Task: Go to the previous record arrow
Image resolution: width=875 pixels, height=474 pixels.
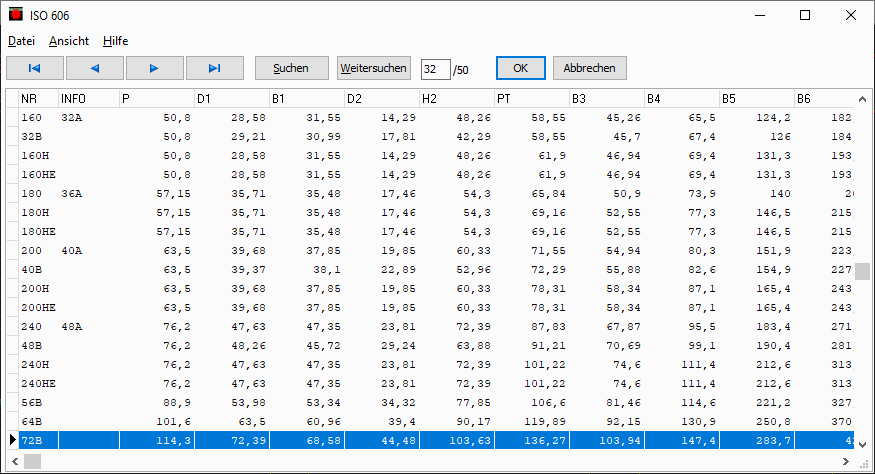Action: [95, 68]
